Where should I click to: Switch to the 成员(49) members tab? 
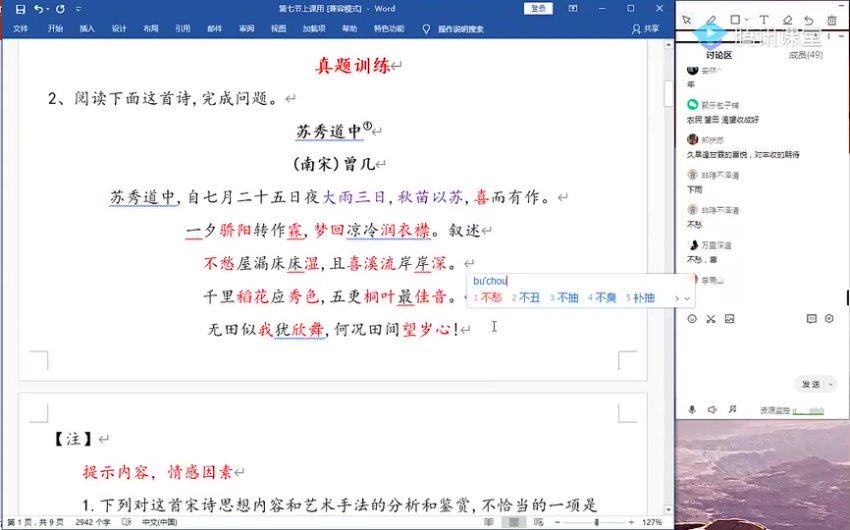806,55
